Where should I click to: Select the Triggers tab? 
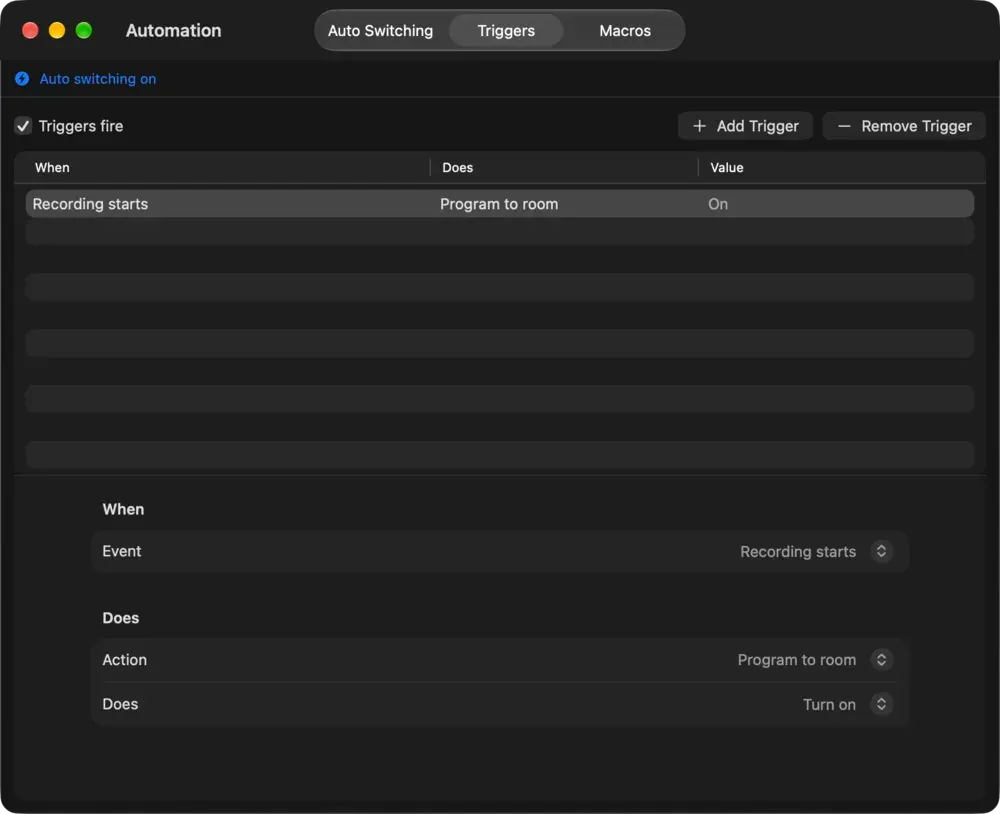506,31
